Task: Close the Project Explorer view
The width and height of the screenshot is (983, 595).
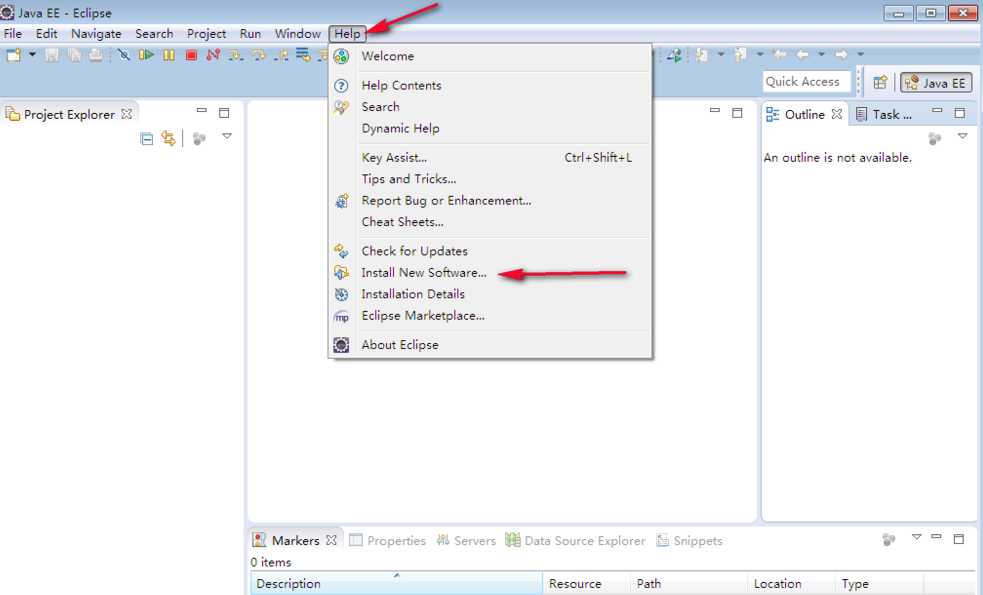Action: [x=127, y=114]
